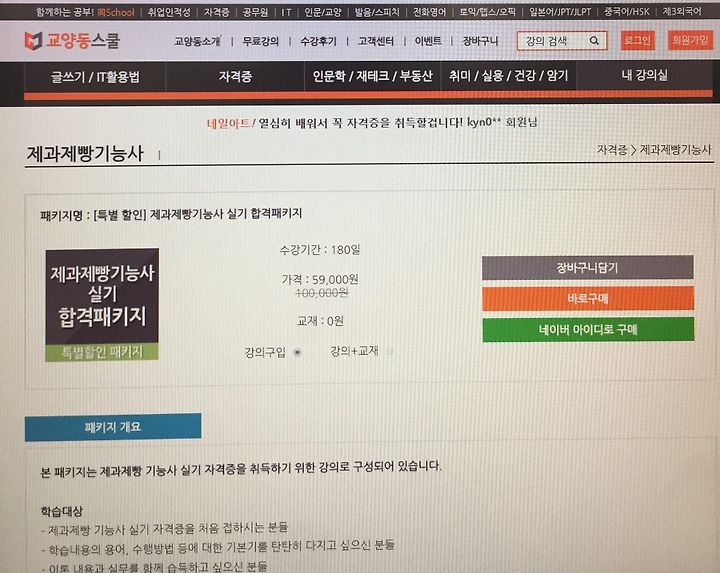Open the 교양동스쿨 logo home link
Screen dimensions: 720x573
point(72,41)
